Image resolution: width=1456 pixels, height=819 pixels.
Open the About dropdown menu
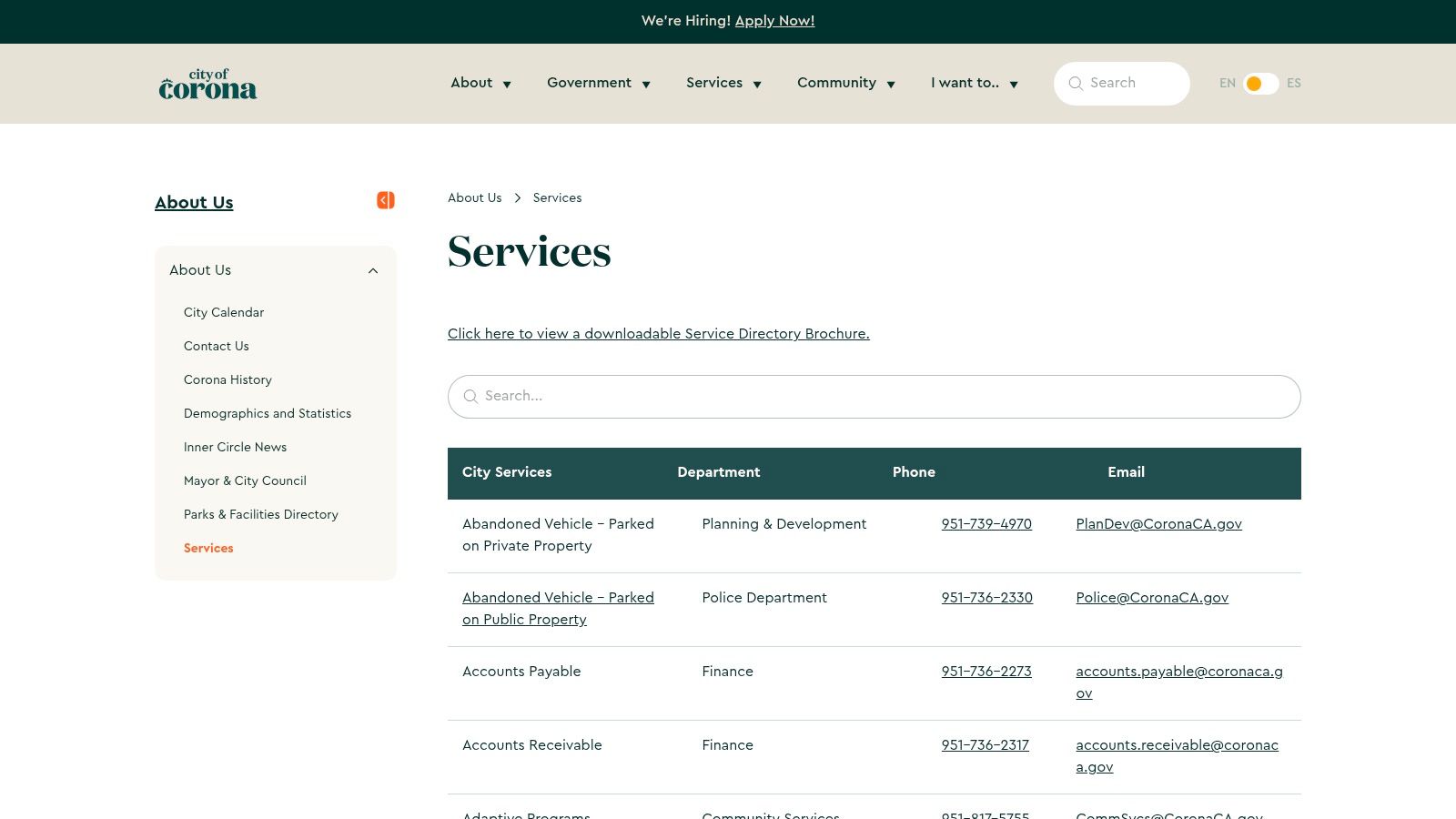coord(480,83)
